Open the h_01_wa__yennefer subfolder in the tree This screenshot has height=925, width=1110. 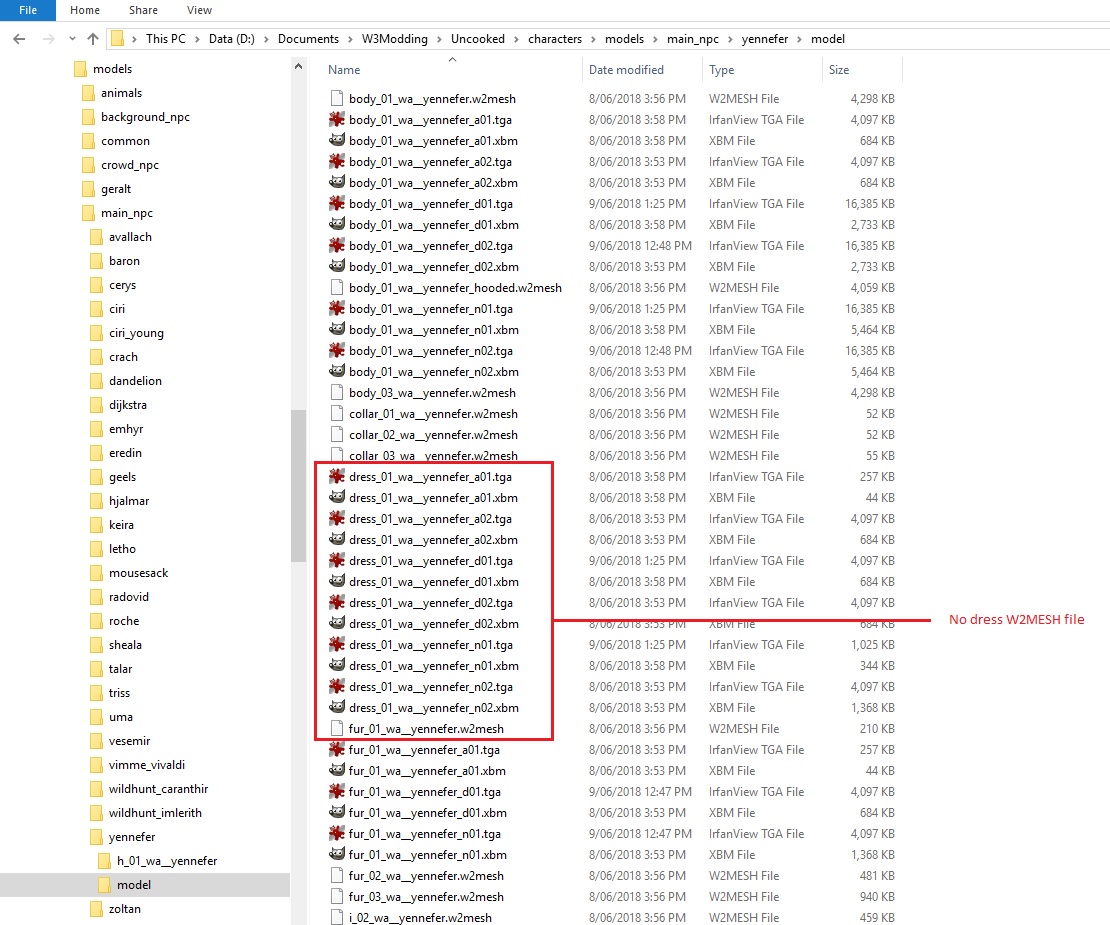pyautogui.click(x=167, y=861)
